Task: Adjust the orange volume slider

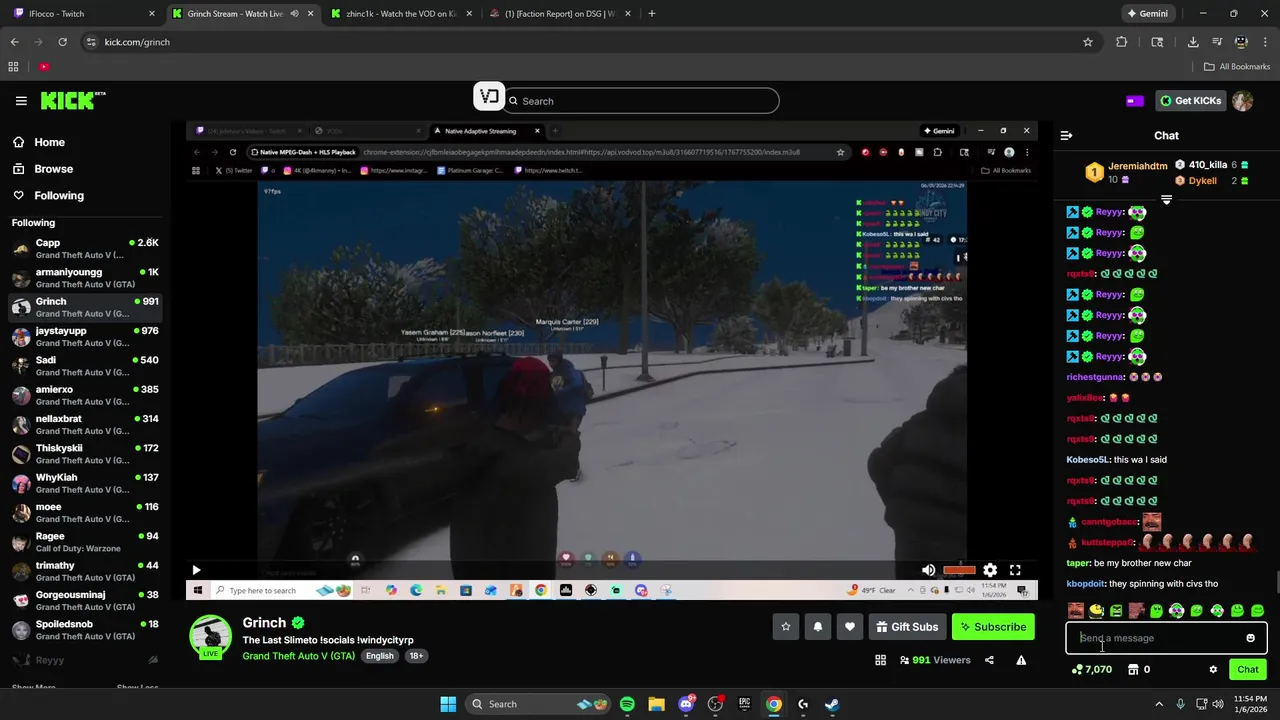Action: tap(959, 570)
